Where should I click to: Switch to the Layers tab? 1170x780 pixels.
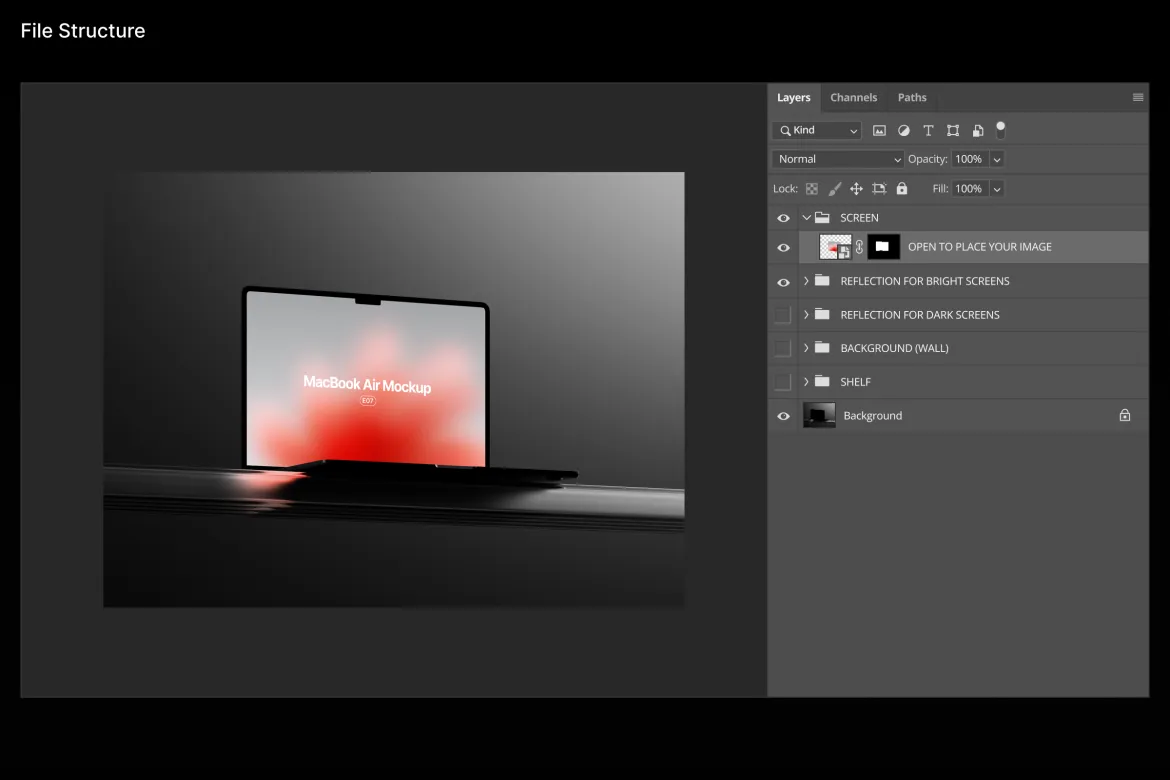[x=793, y=98]
